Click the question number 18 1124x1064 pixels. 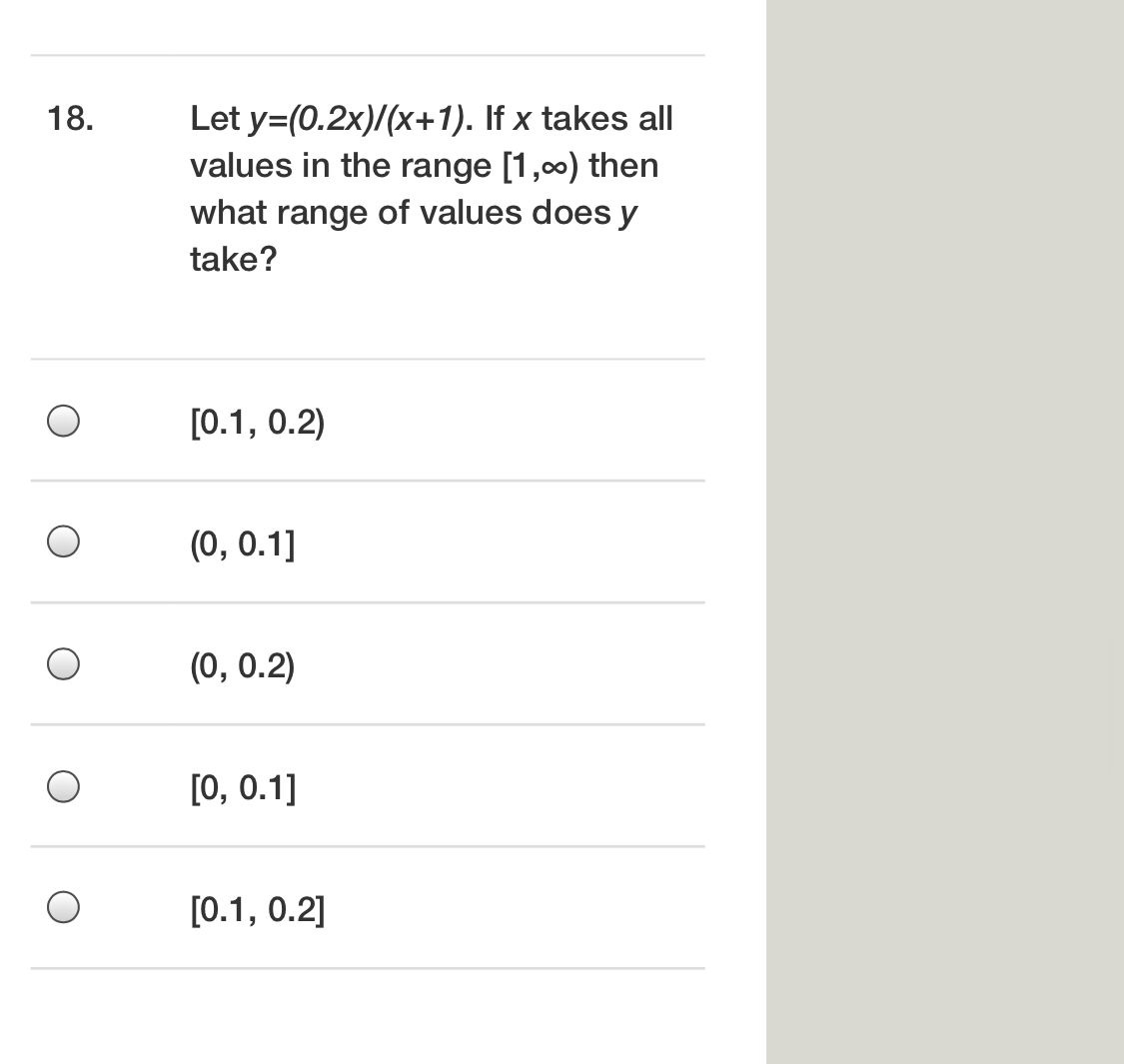[68, 118]
